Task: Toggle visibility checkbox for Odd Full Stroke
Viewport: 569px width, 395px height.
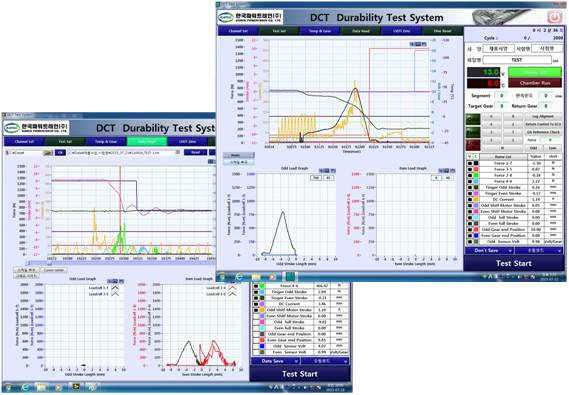Action: click(x=470, y=217)
